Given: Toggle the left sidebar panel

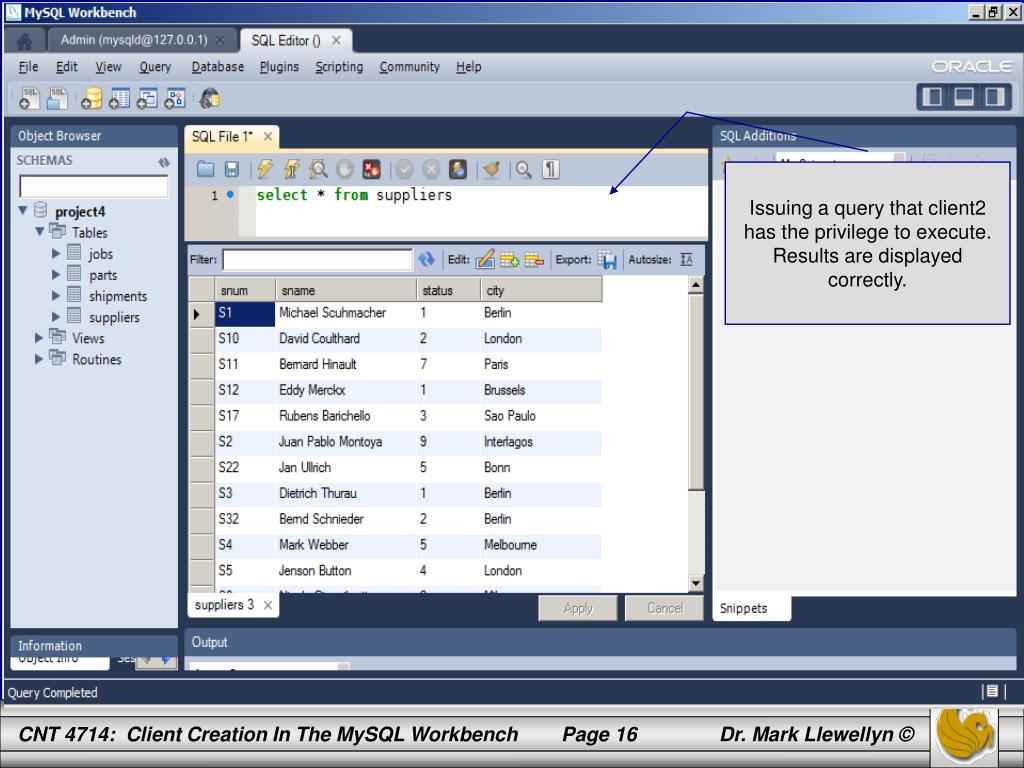Looking at the screenshot, I should point(932,97).
